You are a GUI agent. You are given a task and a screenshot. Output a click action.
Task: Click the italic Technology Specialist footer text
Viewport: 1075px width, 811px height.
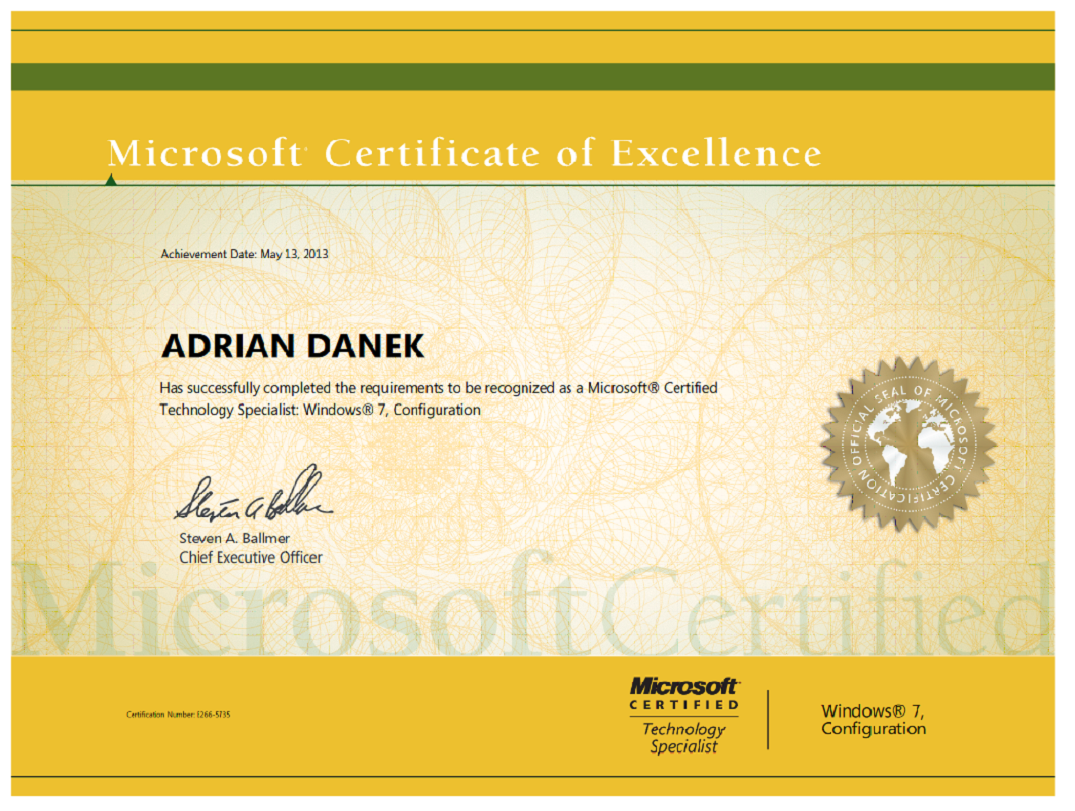pos(684,738)
